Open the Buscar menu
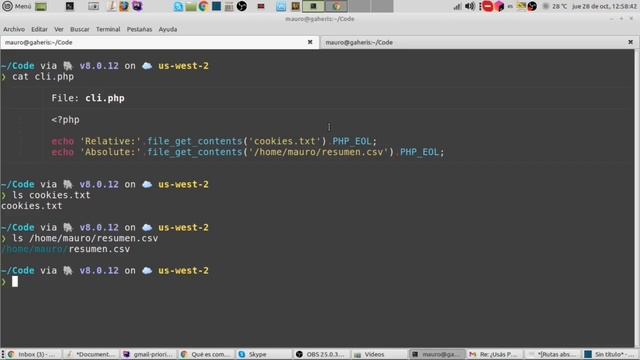 80,29
